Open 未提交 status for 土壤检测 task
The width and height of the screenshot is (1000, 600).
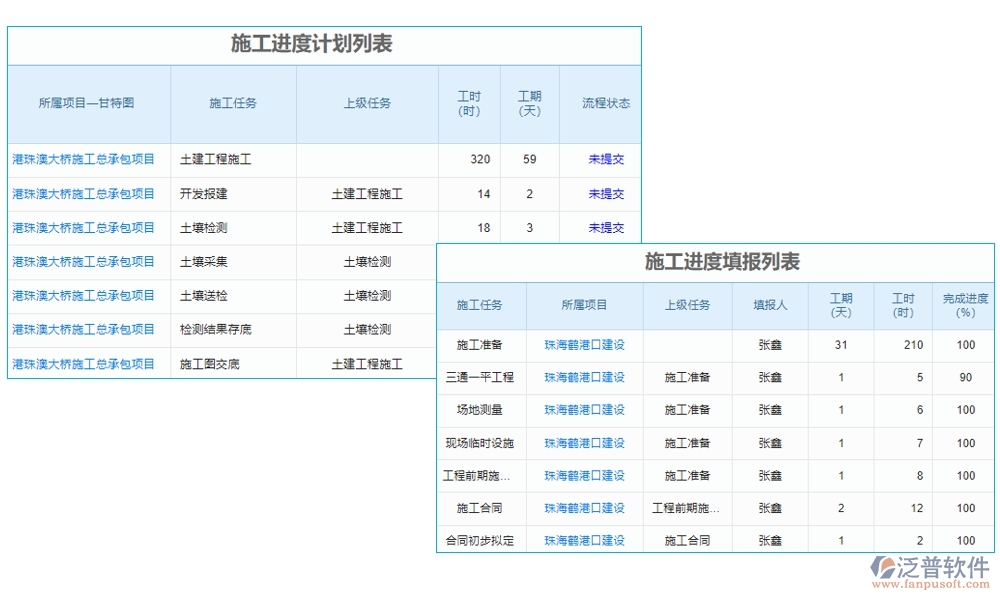tap(604, 227)
